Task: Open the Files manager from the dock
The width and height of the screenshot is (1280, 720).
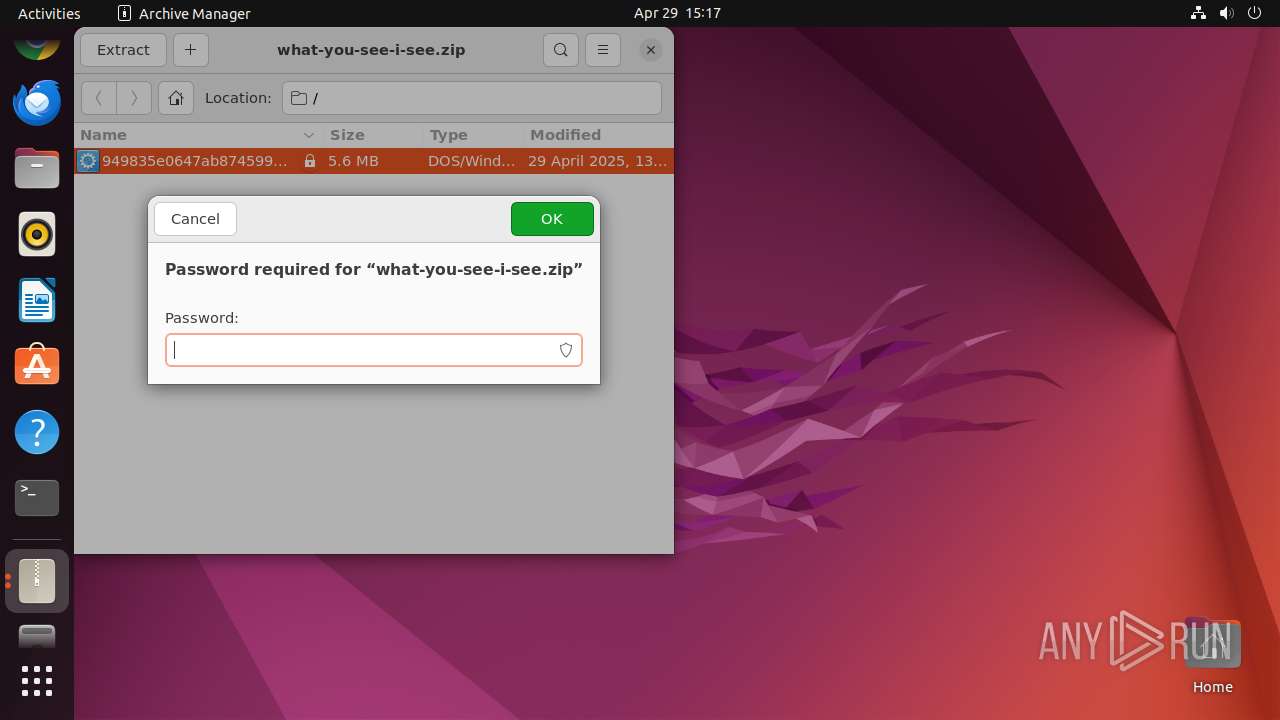Action: (37, 168)
